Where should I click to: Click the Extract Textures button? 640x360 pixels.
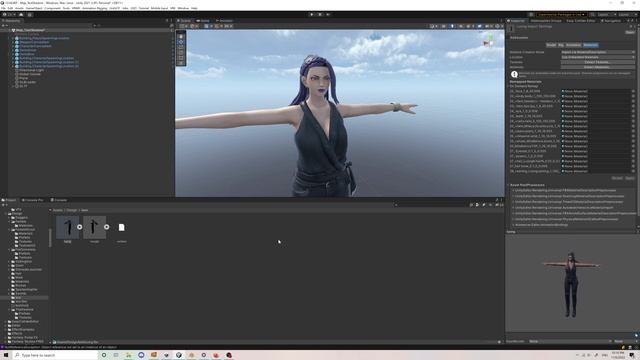click(x=597, y=62)
